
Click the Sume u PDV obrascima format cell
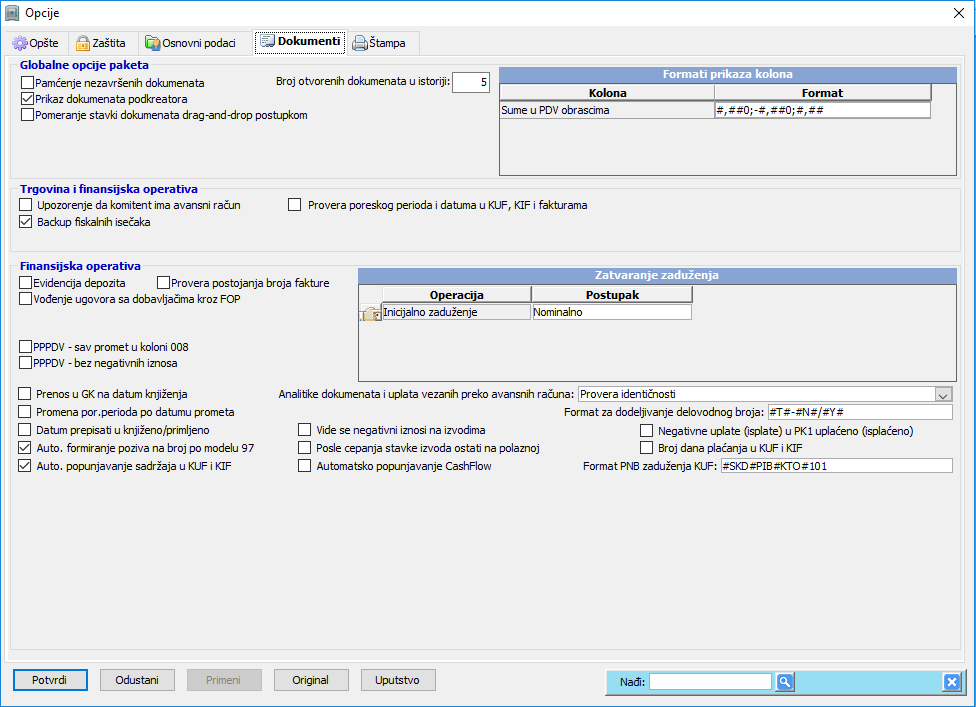(823, 110)
